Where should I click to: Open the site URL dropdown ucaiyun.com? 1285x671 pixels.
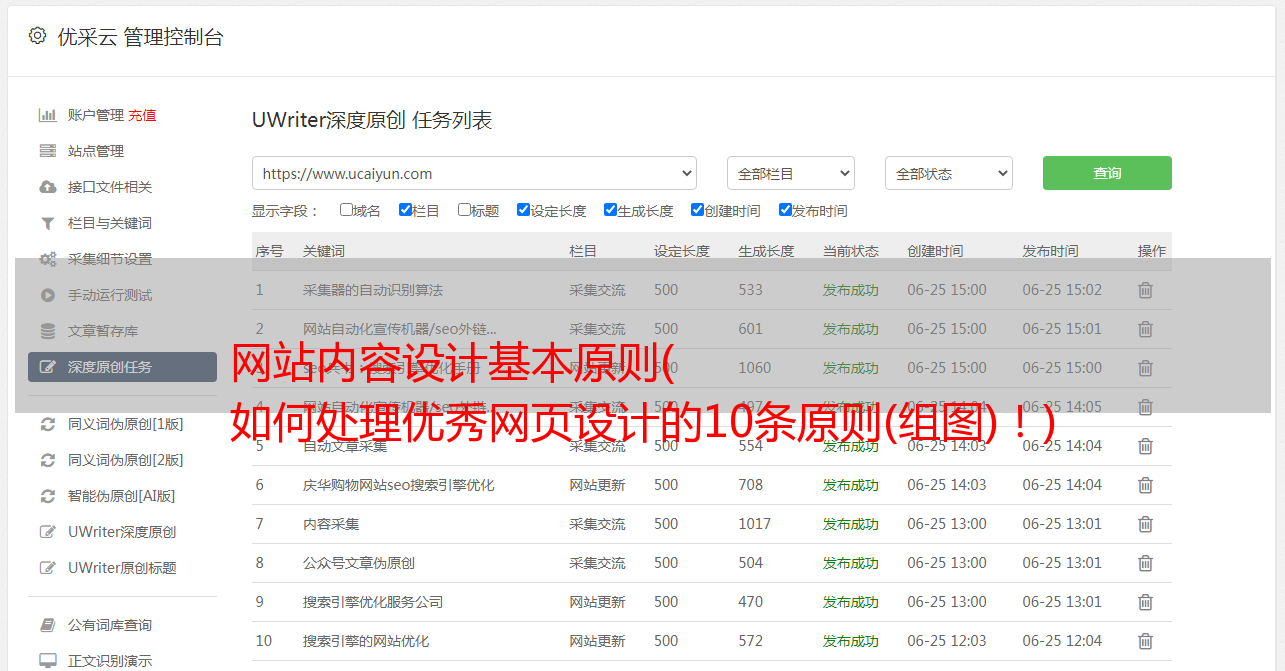(474, 173)
